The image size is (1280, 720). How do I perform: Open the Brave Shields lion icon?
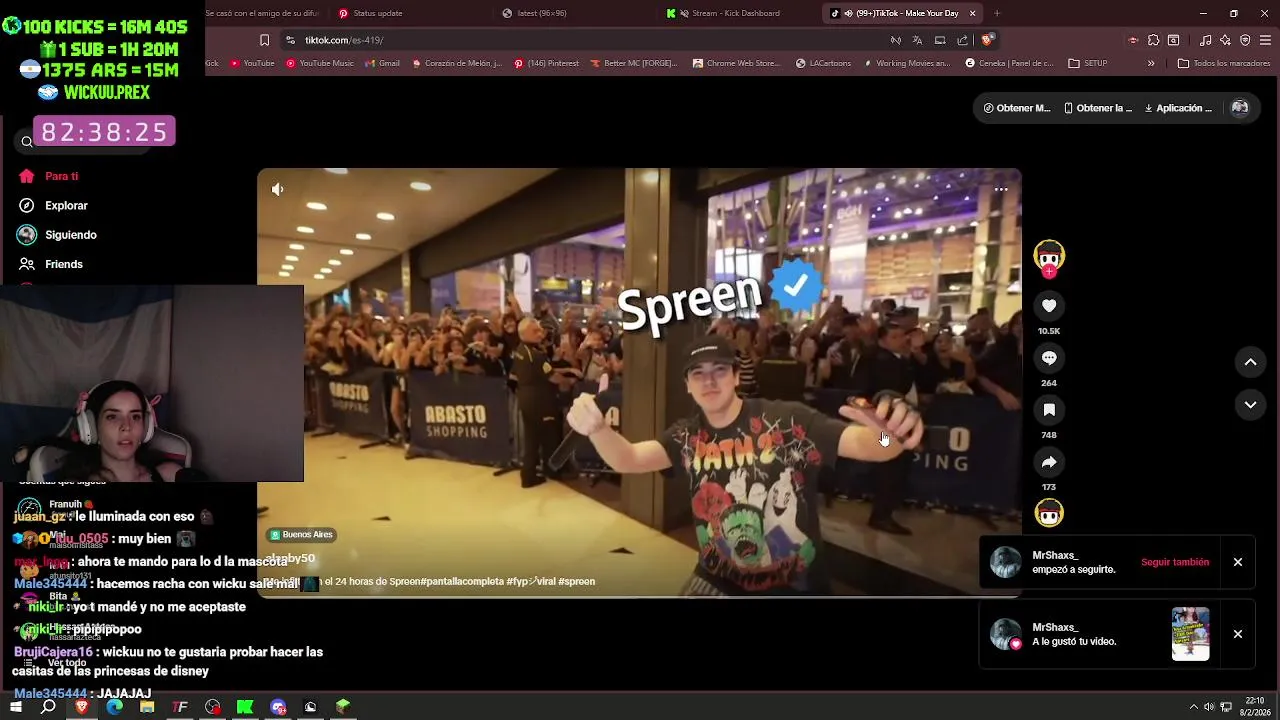coord(987,40)
